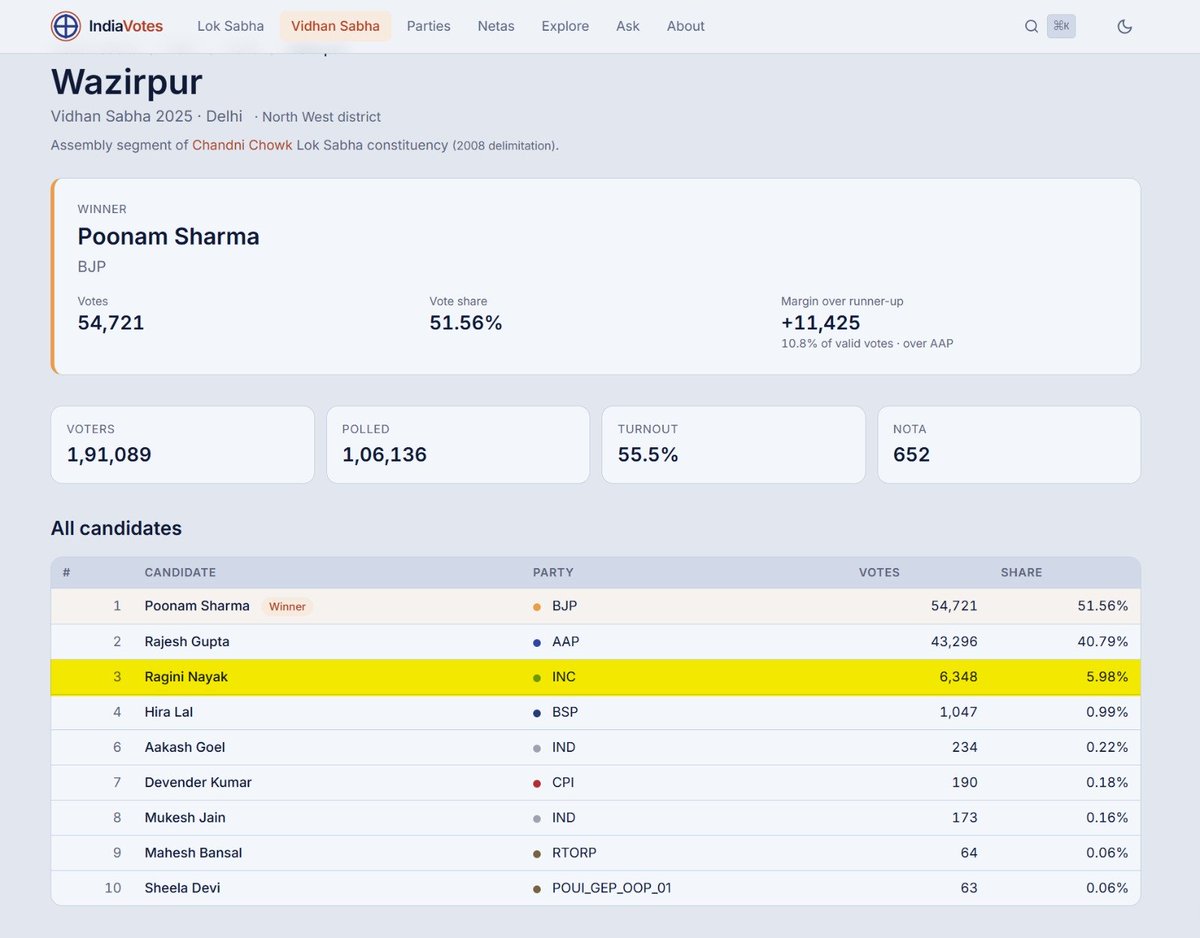
Task: Click Sheela Devi candidate name
Action: (182, 888)
